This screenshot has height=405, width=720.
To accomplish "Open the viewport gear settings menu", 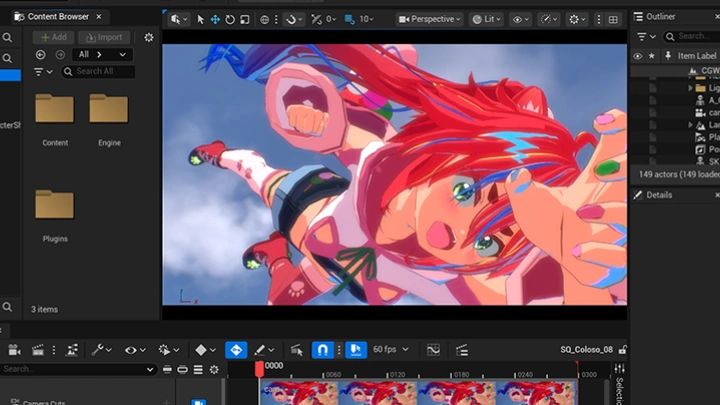I will click(577, 19).
